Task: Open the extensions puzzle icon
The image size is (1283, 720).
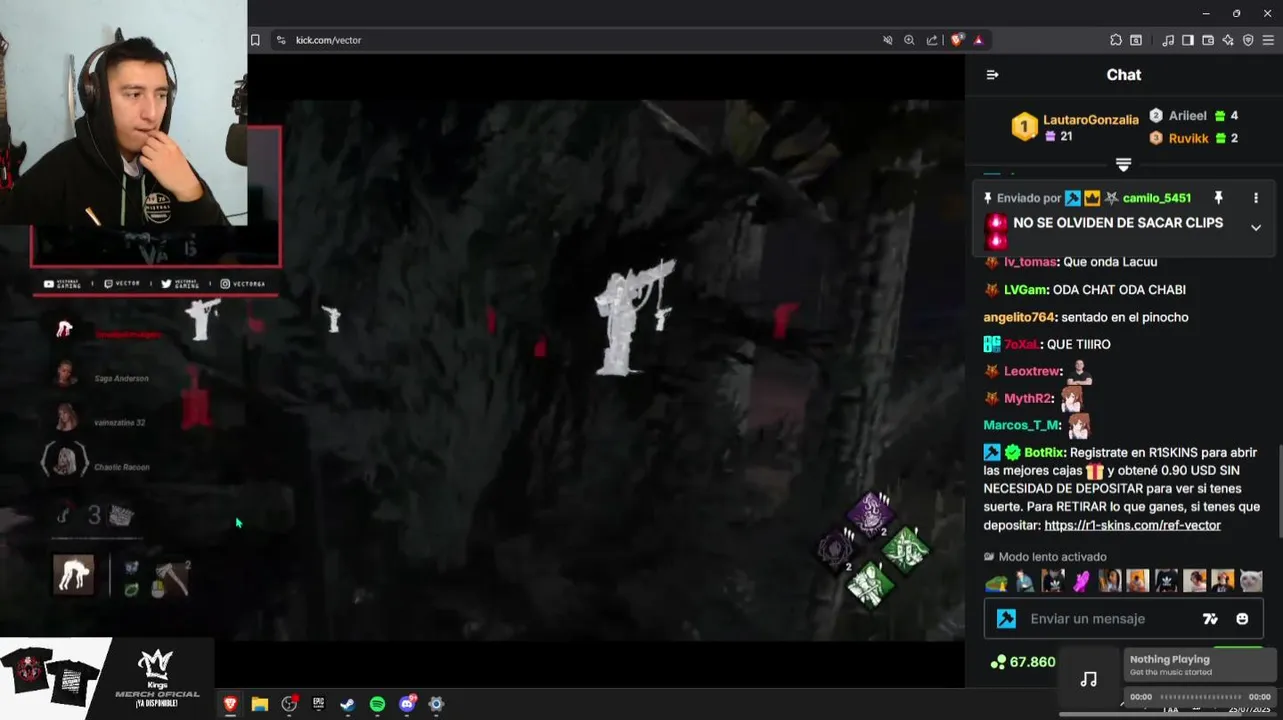Action: (1116, 40)
